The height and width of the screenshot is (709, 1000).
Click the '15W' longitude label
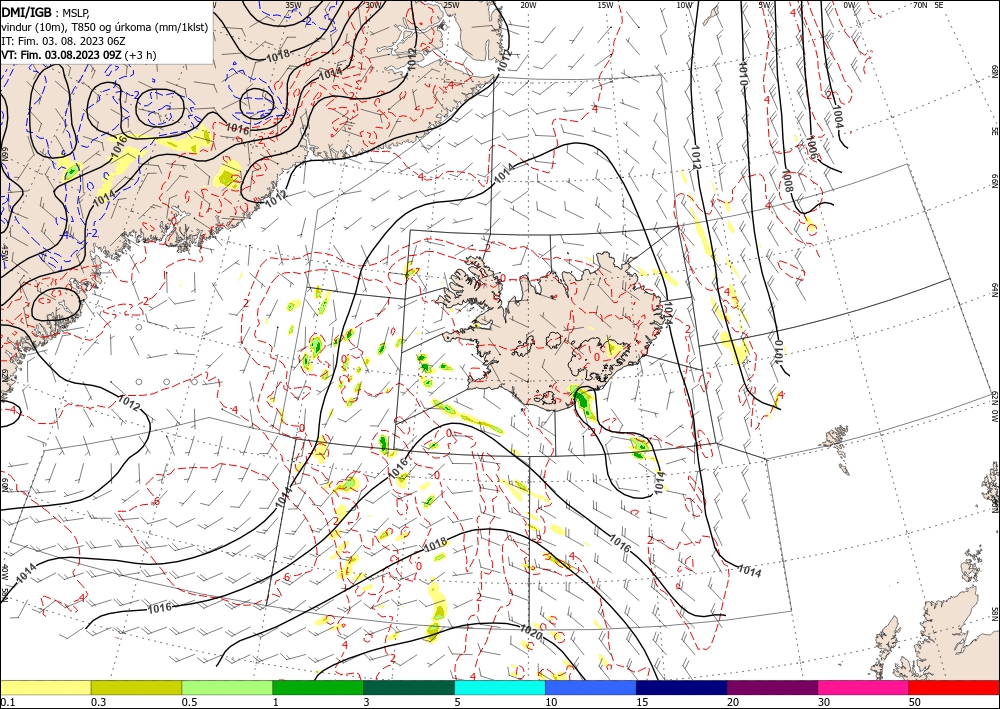[605, 5]
